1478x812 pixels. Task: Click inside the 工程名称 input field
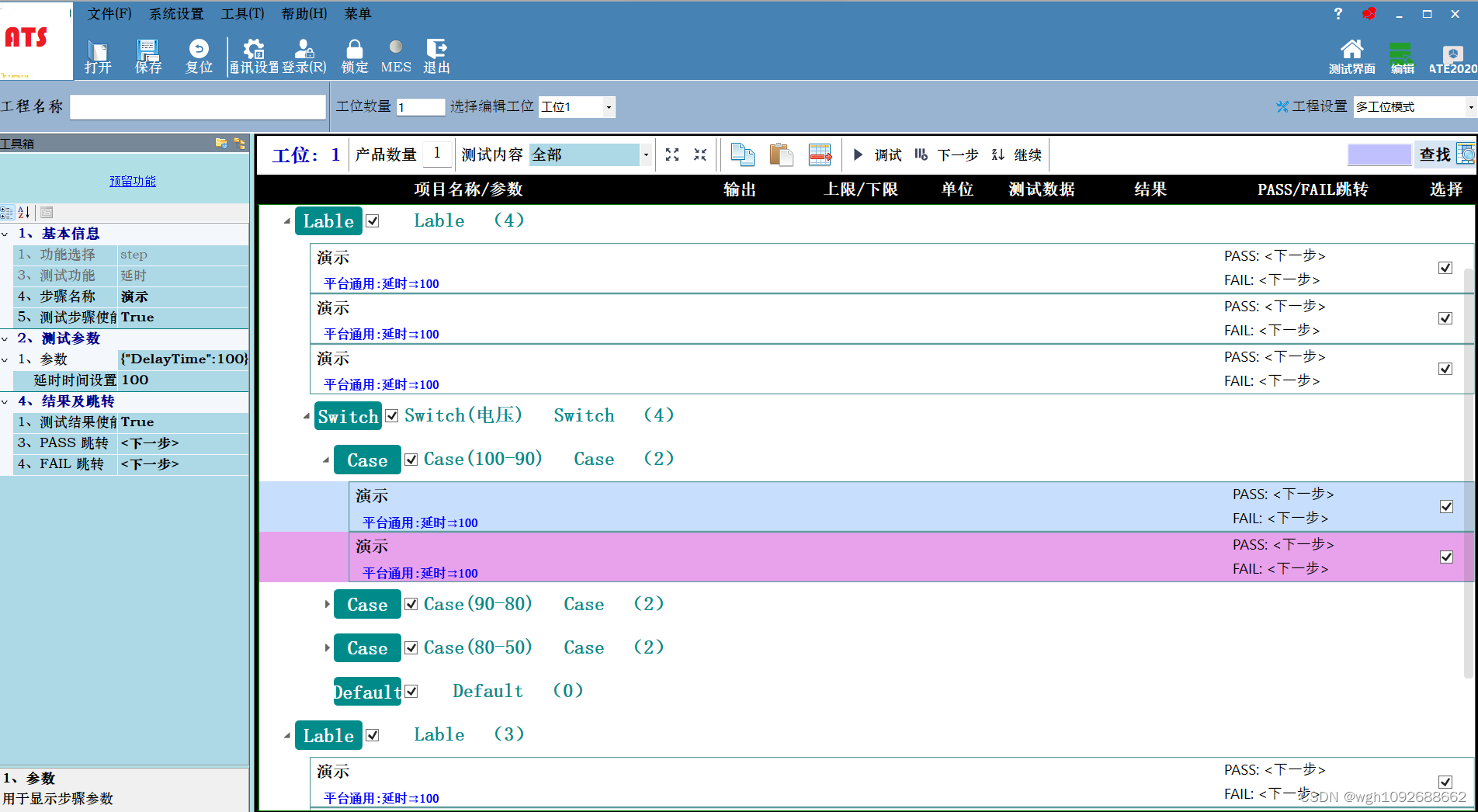(196, 106)
